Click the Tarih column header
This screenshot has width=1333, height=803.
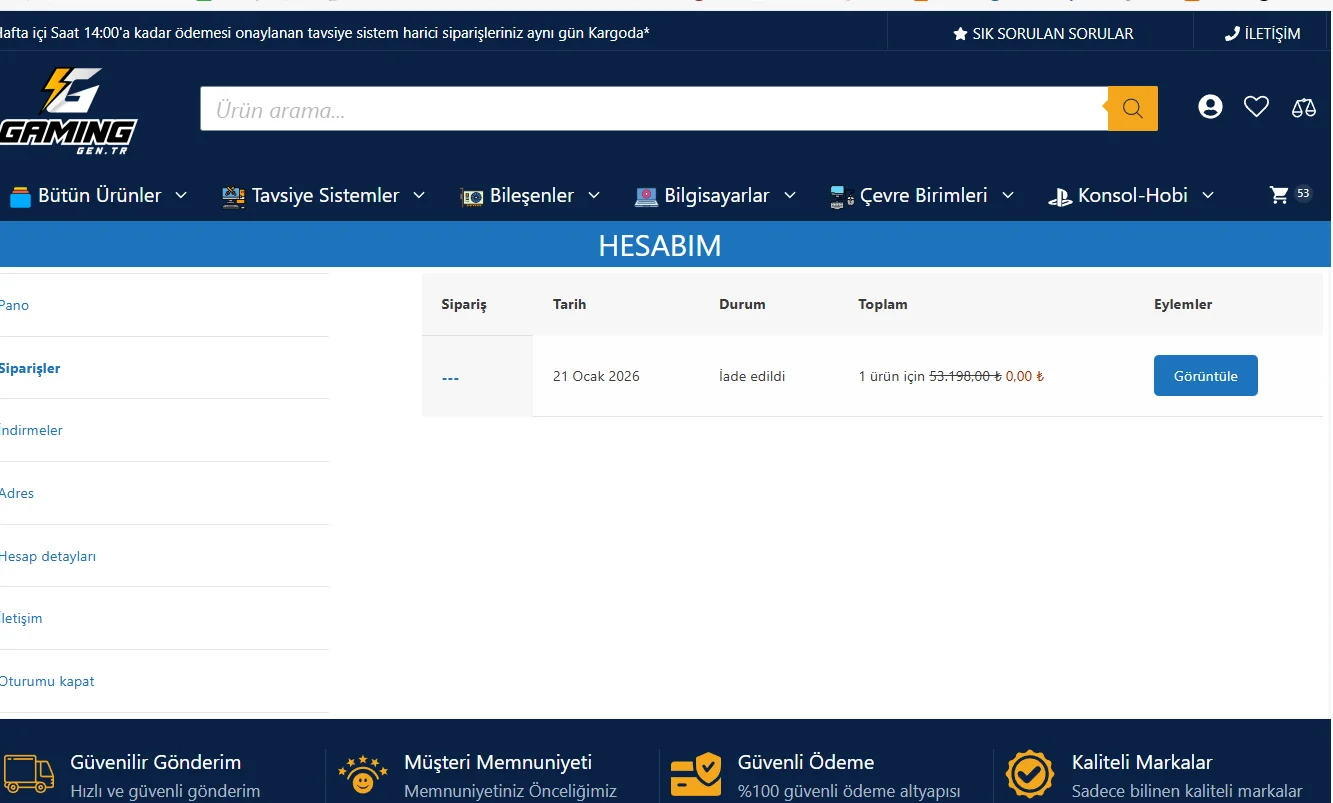[x=570, y=304]
